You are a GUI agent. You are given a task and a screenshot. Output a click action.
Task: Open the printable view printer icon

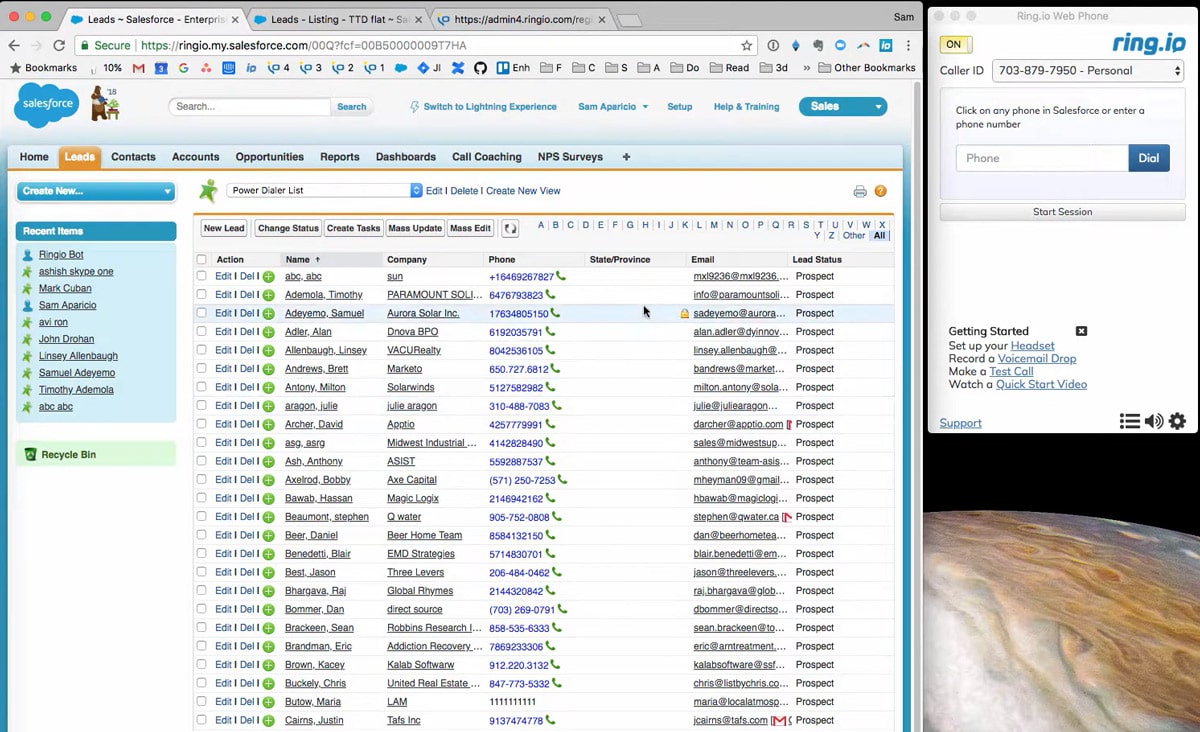[860, 191]
